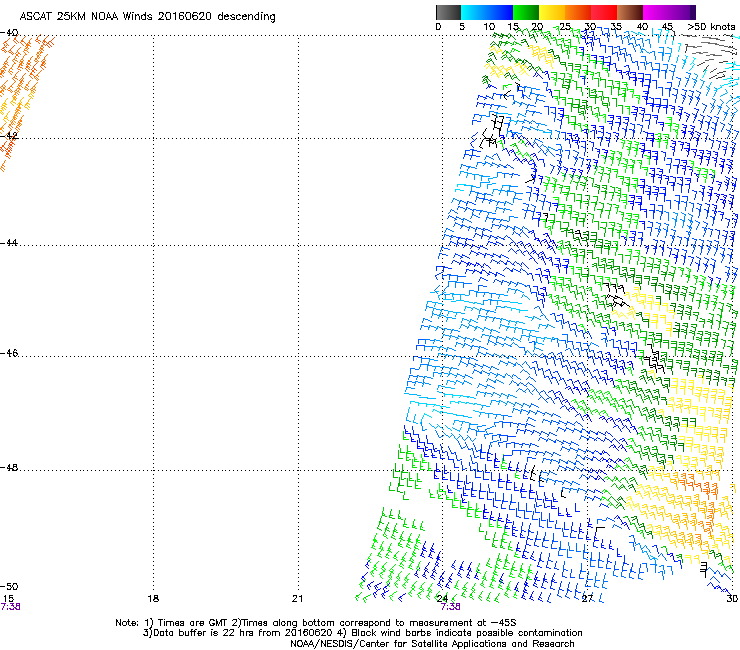This screenshot has width=740, height=650.
Task: Click the '27' longitude axis label
Action: (587, 599)
